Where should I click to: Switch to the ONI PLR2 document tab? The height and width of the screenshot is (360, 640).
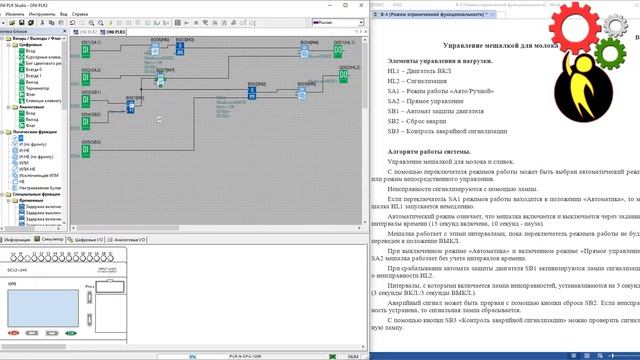coord(85,32)
